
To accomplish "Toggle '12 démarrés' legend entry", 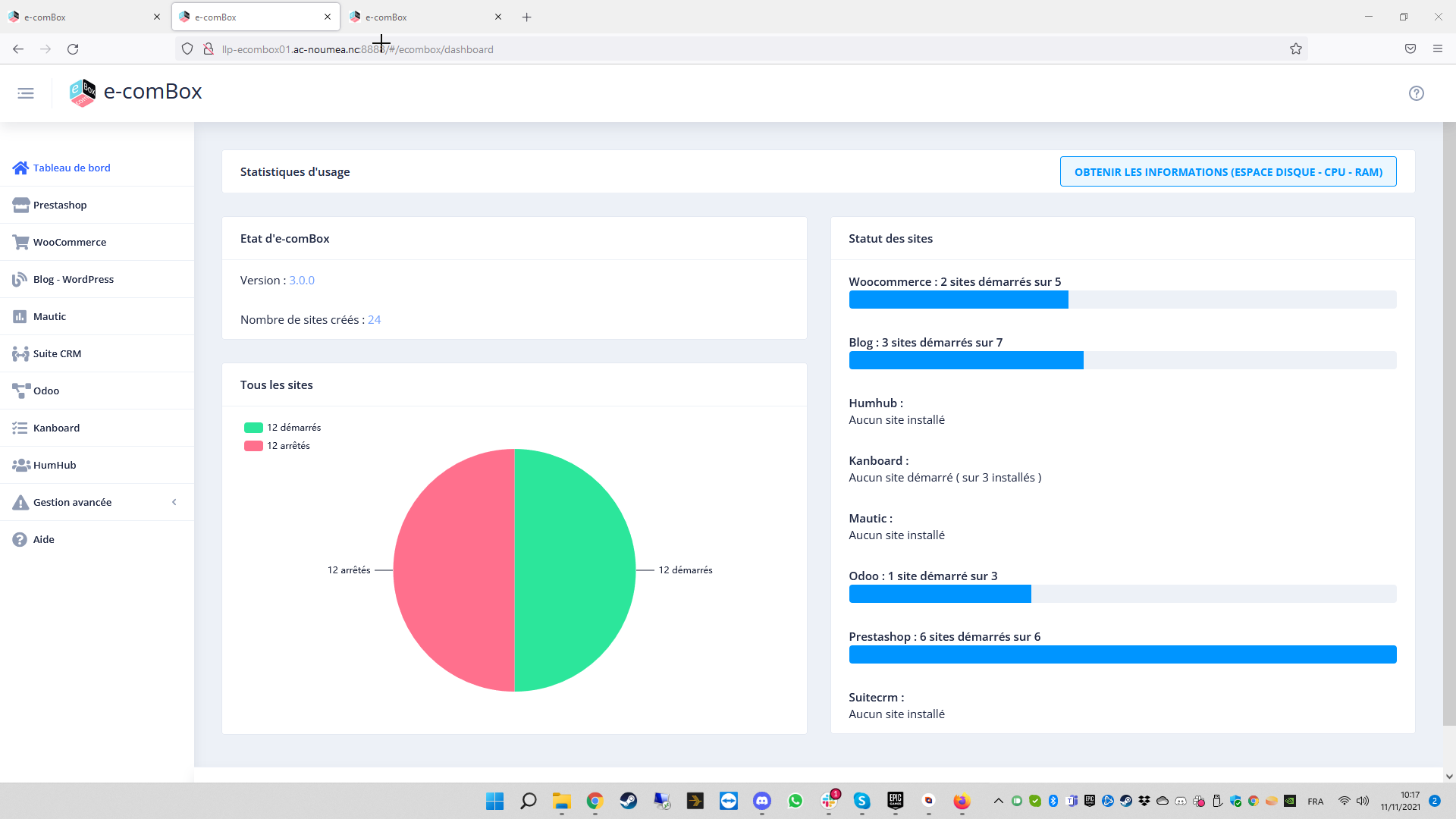I will click(282, 428).
